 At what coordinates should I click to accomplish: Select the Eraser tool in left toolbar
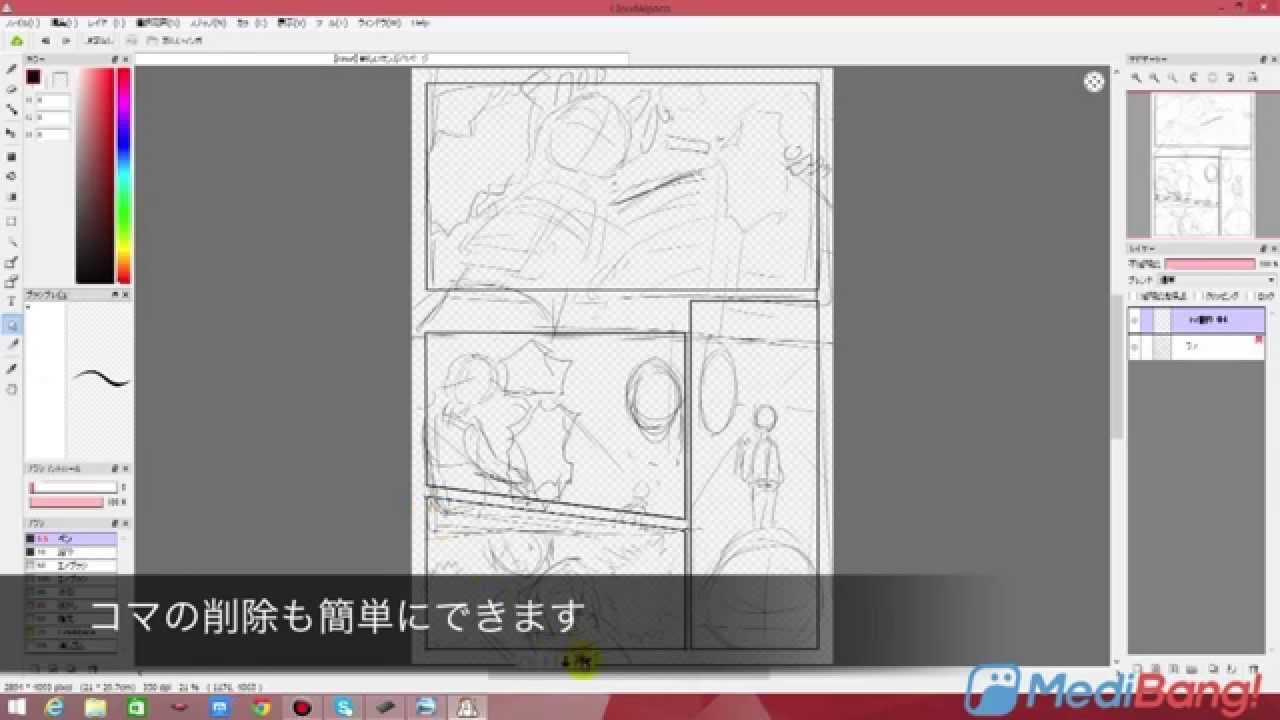[x=12, y=89]
